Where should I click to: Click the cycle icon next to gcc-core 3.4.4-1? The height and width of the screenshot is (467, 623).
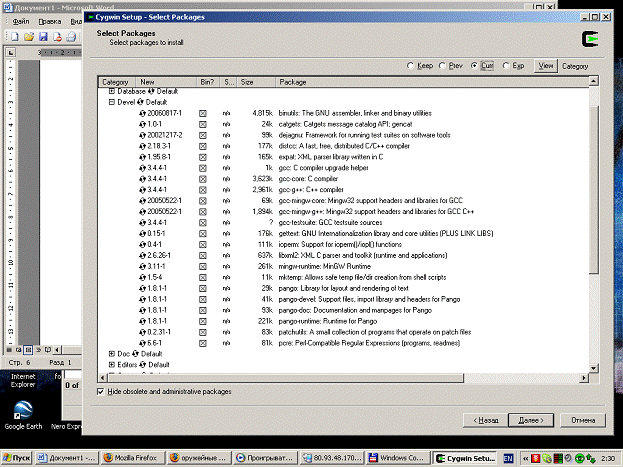click(x=143, y=179)
